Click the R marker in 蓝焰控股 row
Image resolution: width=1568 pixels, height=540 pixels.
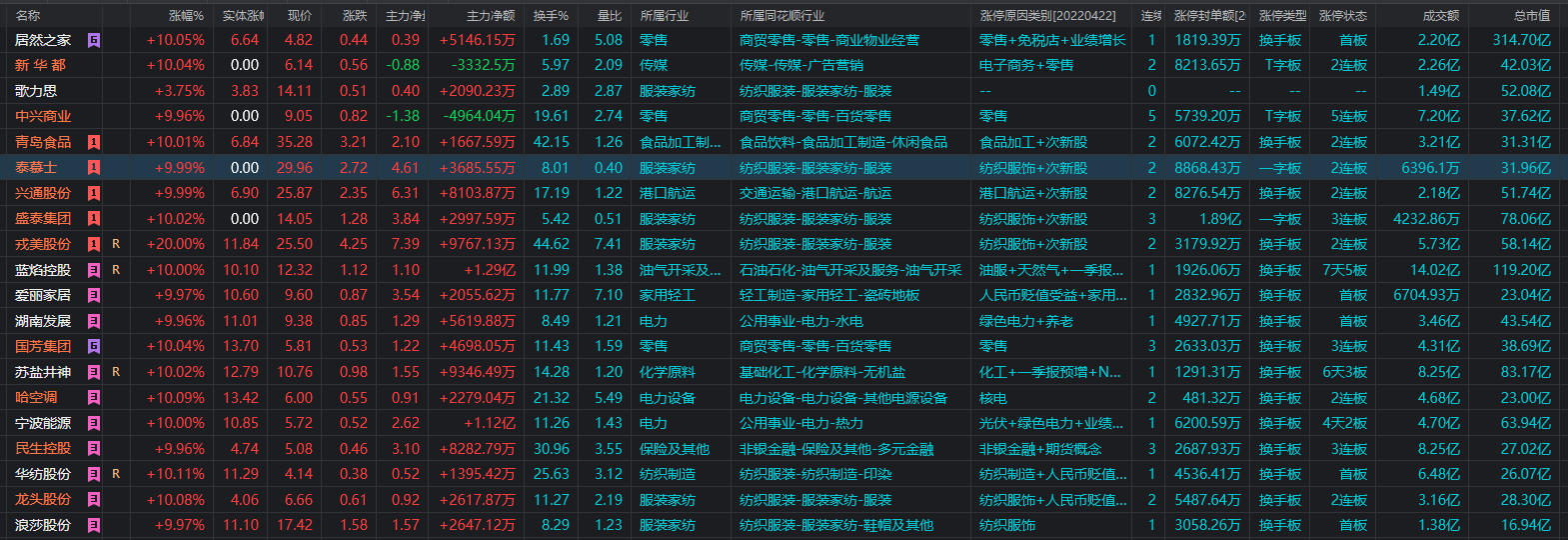pyautogui.click(x=116, y=270)
